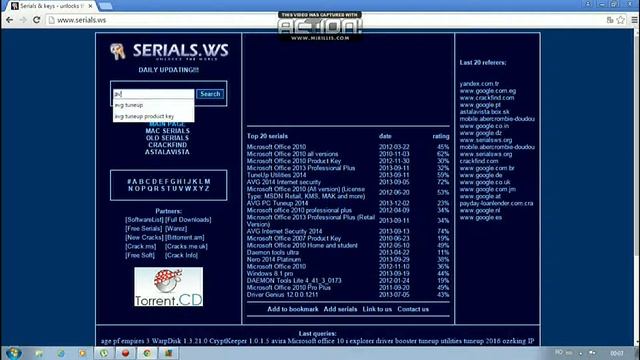Open 'Windows 8.1 pro' serial
Screen dimensions: 640x360
coord(270,273)
